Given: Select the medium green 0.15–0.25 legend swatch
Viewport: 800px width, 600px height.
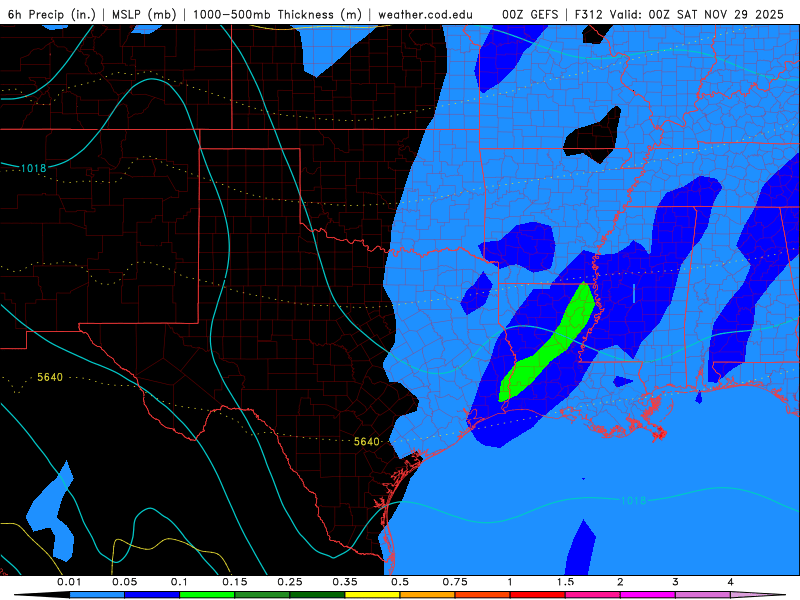Looking at the screenshot, I should [x=262, y=595].
